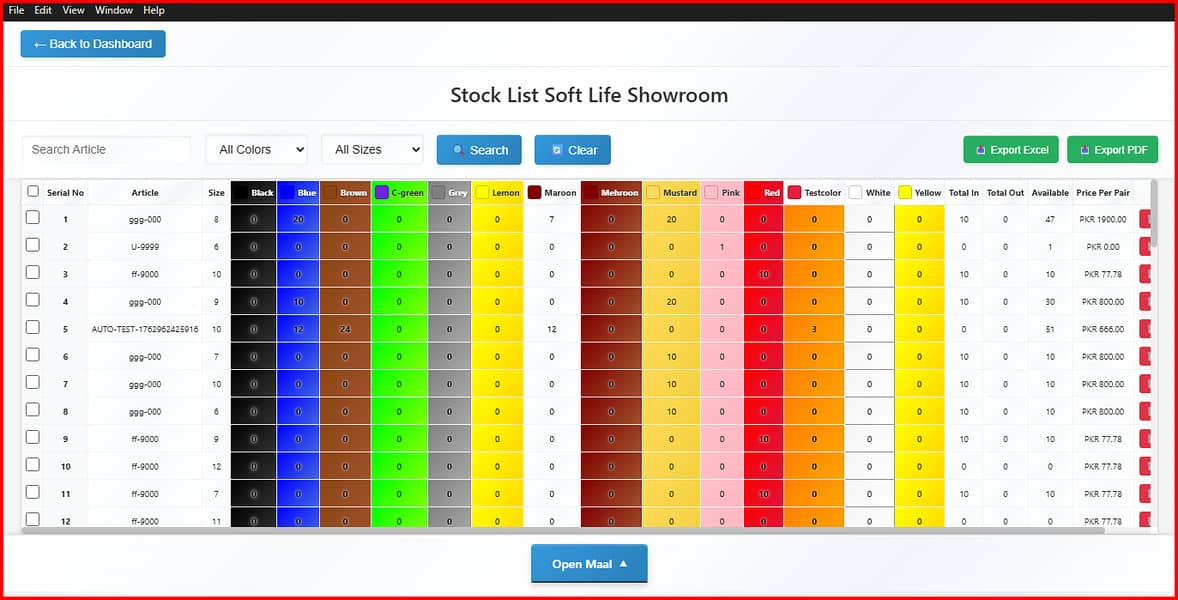Click the delete icon on the third ff-9000 row
This screenshot has height=600, width=1178.
(x=1146, y=466)
